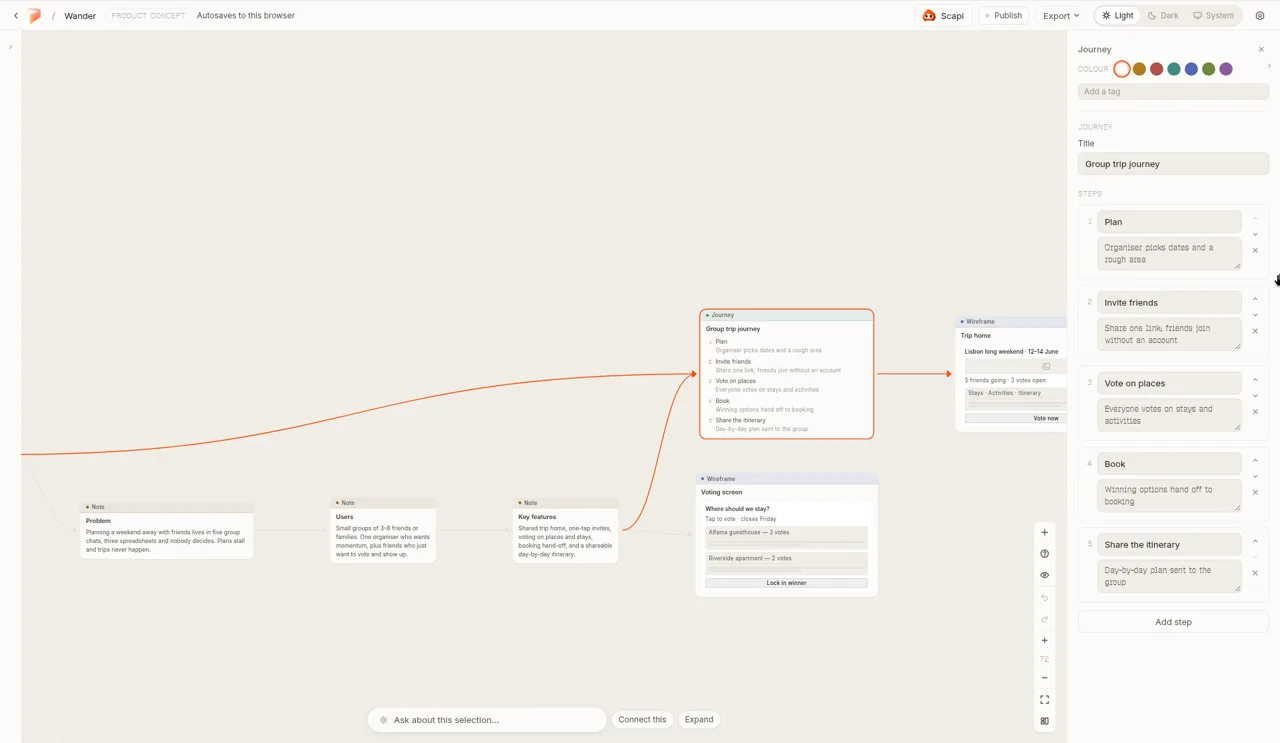Switch to System theme
Image resolution: width=1280 pixels, height=743 pixels.
(x=1213, y=16)
